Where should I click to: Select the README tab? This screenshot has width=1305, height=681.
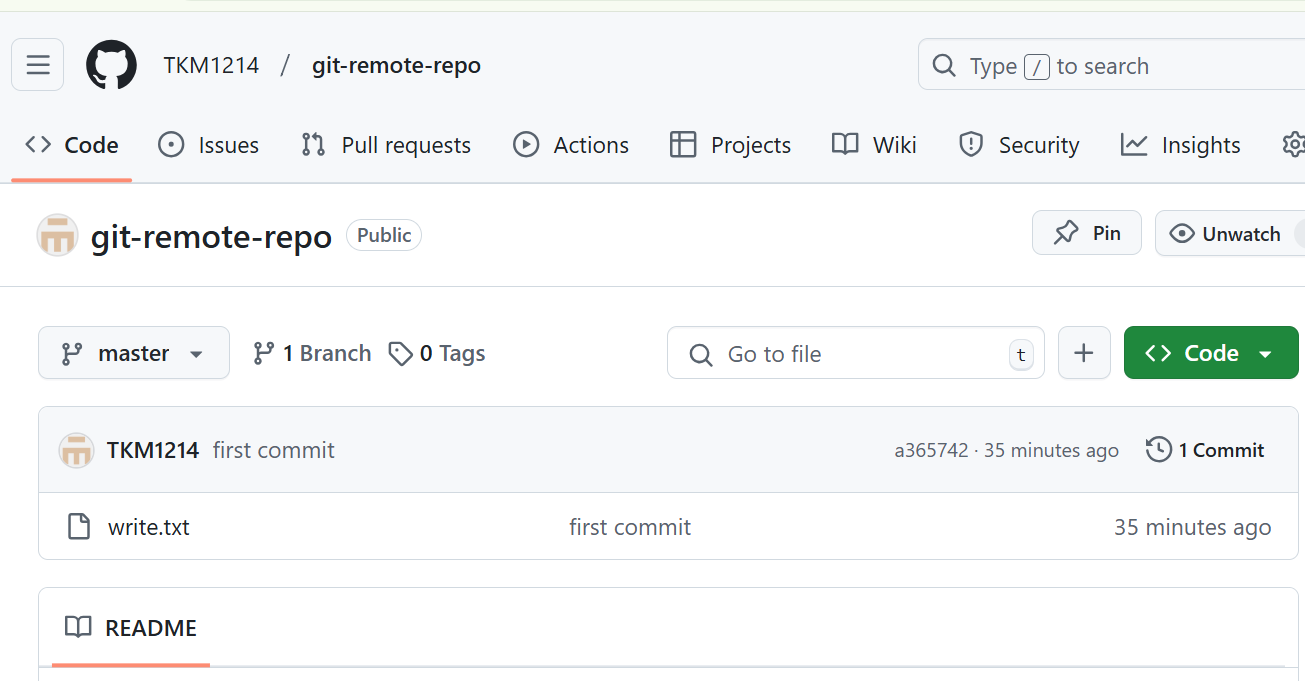click(131, 628)
